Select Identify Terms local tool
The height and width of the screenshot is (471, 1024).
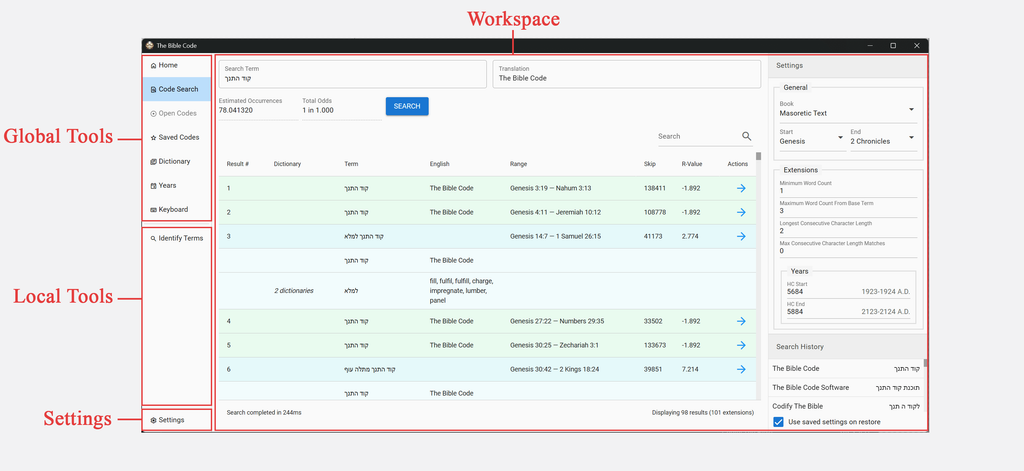177,238
